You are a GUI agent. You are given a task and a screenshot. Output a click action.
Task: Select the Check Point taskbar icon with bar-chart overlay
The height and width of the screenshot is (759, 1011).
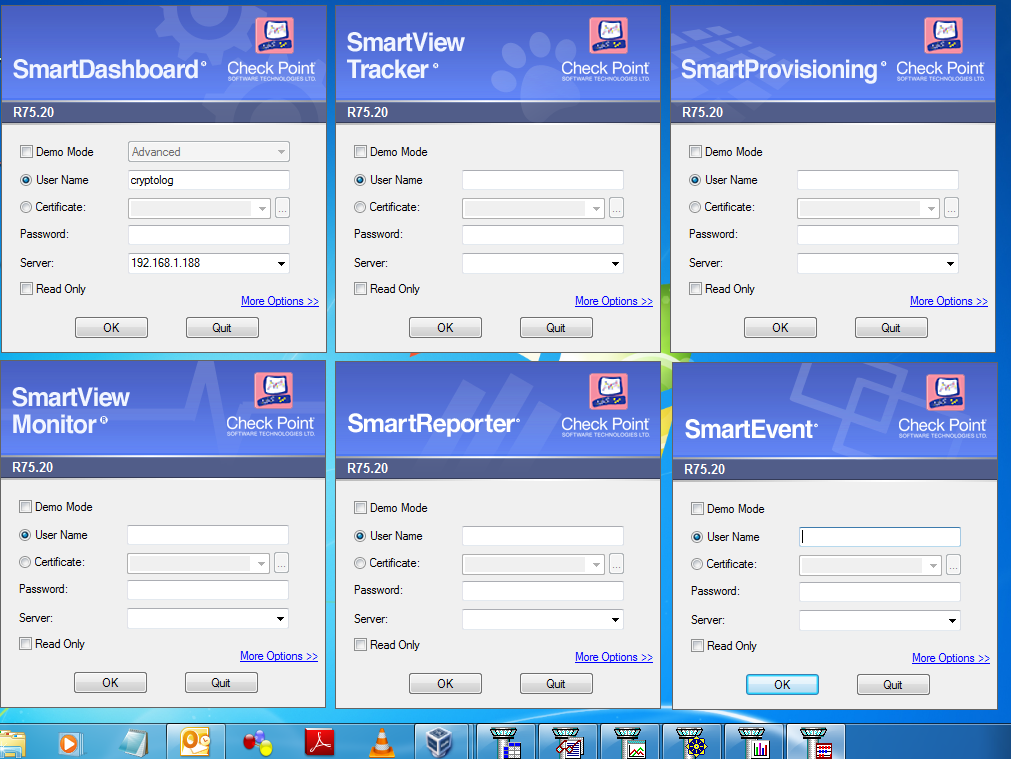[x=753, y=742]
